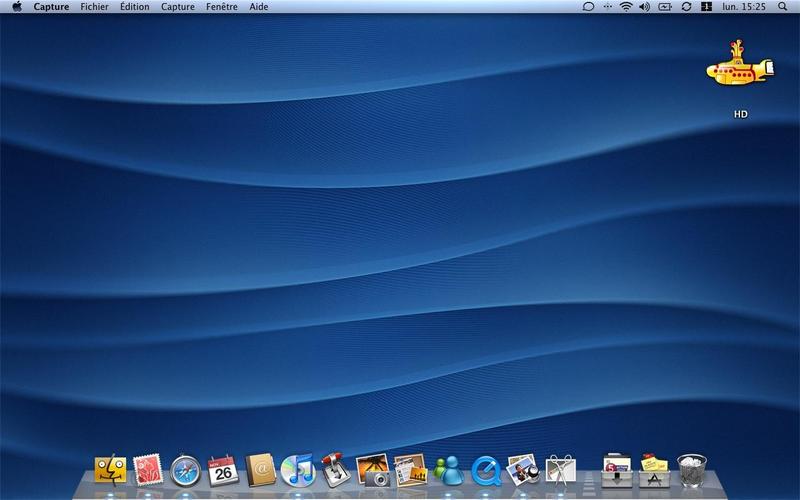Open the iCal calendar icon
The width and height of the screenshot is (800, 500).
tap(223, 470)
